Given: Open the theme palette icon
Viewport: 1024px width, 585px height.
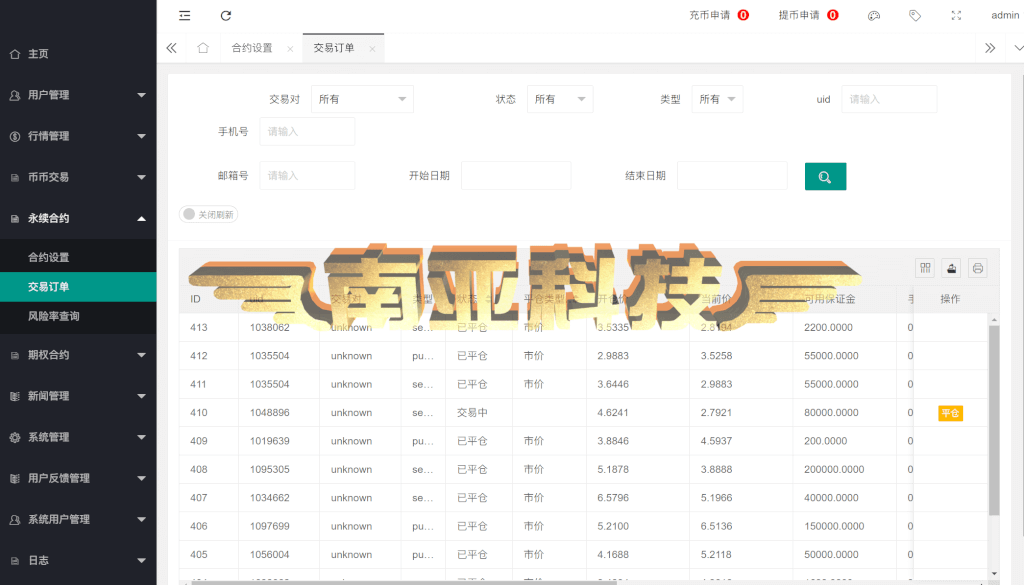Looking at the screenshot, I should [x=874, y=16].
